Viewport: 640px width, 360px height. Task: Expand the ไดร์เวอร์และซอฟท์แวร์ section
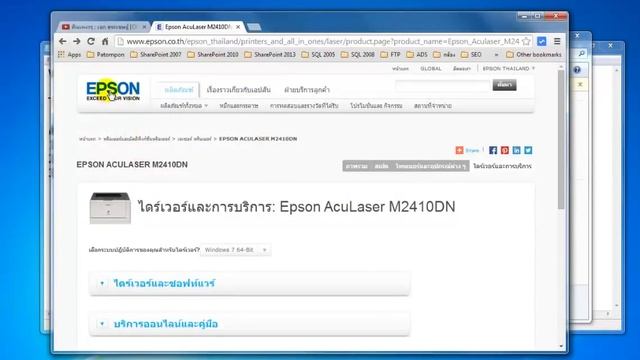249,283
